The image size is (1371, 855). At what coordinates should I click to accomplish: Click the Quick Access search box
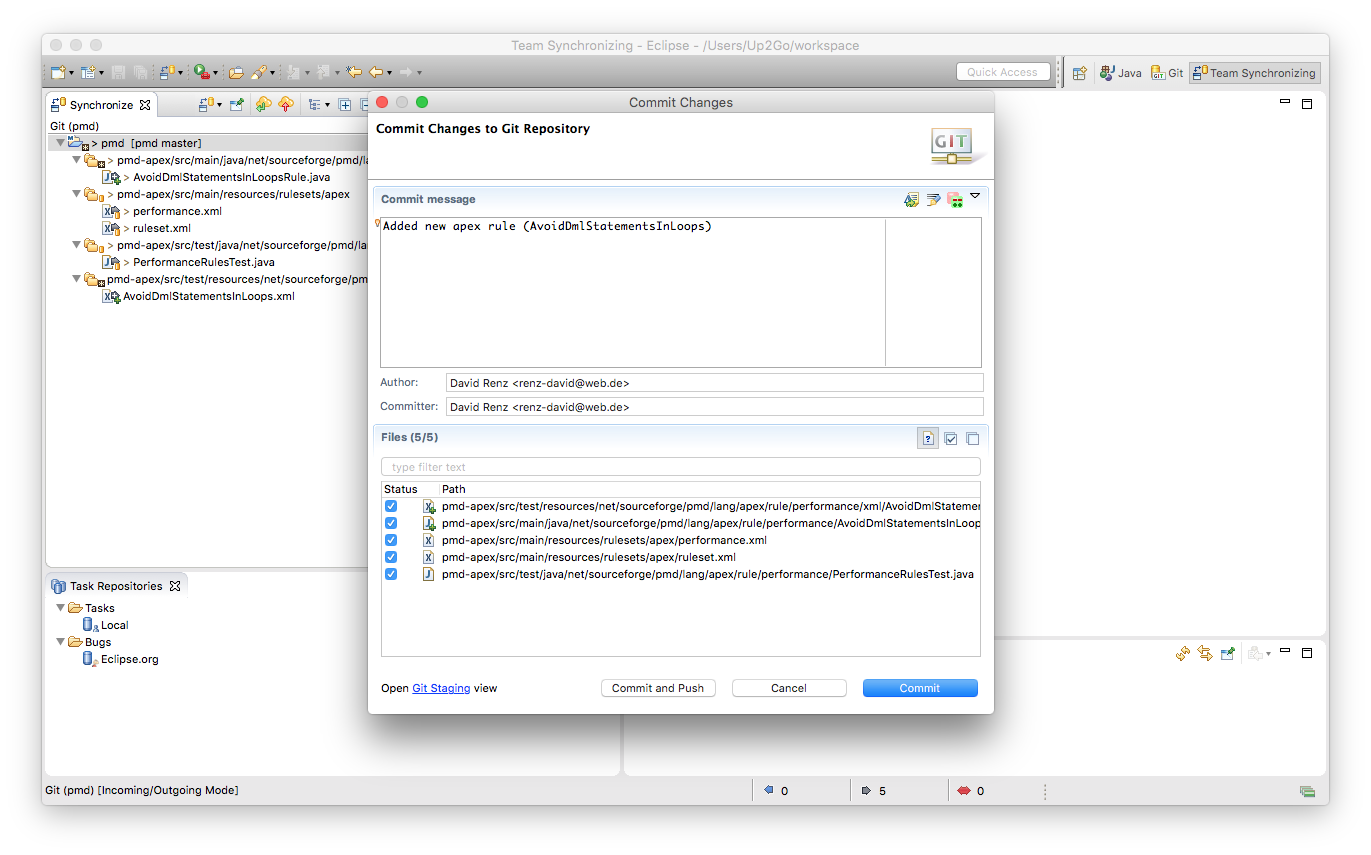click(x=1003, y=72)
